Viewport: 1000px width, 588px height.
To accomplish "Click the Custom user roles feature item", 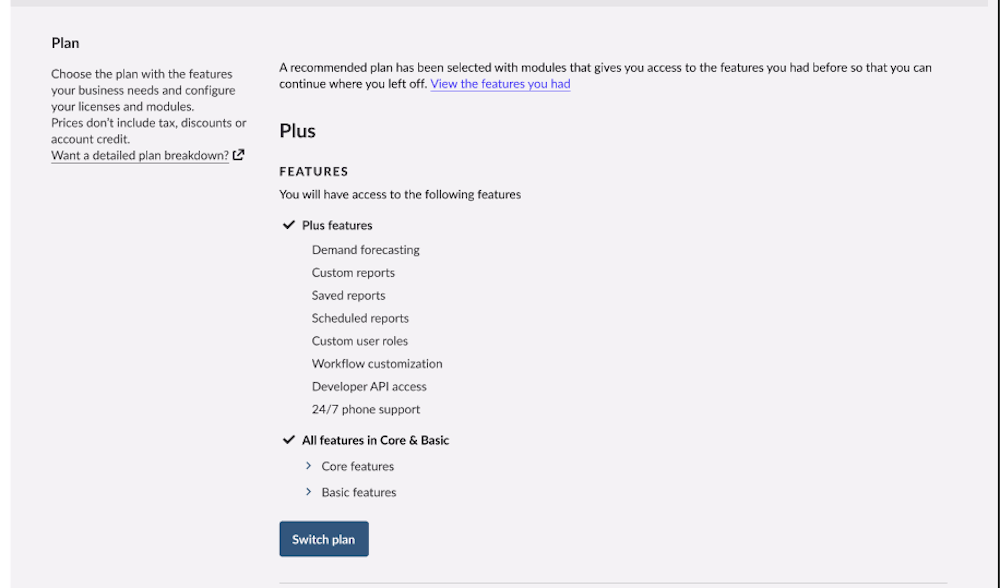I will [360, 341].
